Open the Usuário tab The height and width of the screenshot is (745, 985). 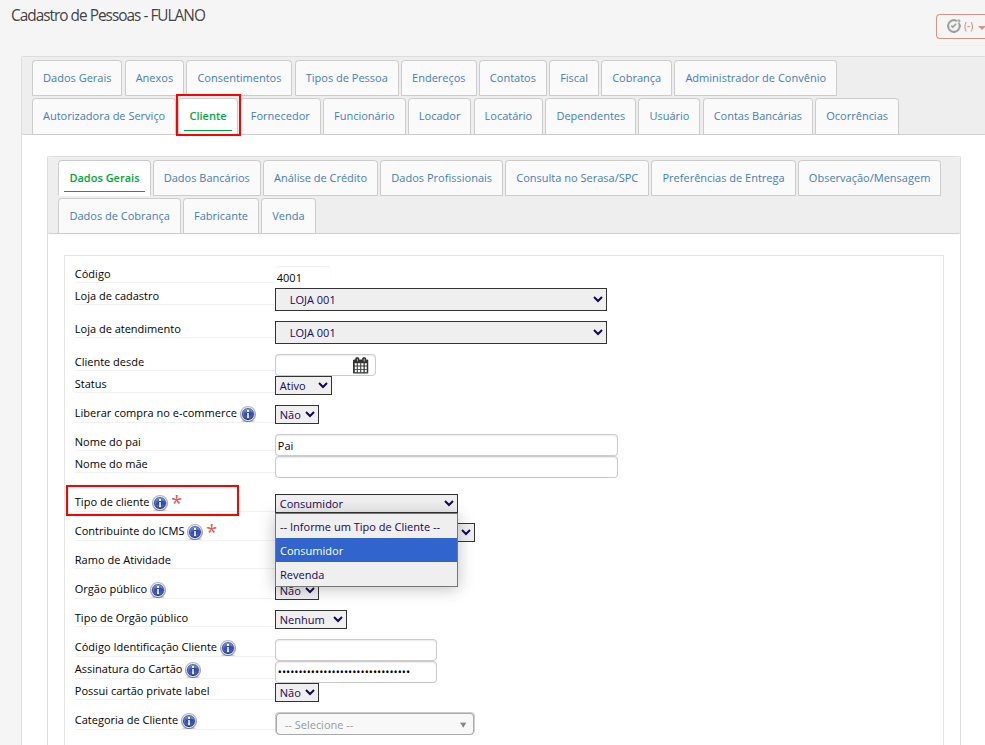670,116
